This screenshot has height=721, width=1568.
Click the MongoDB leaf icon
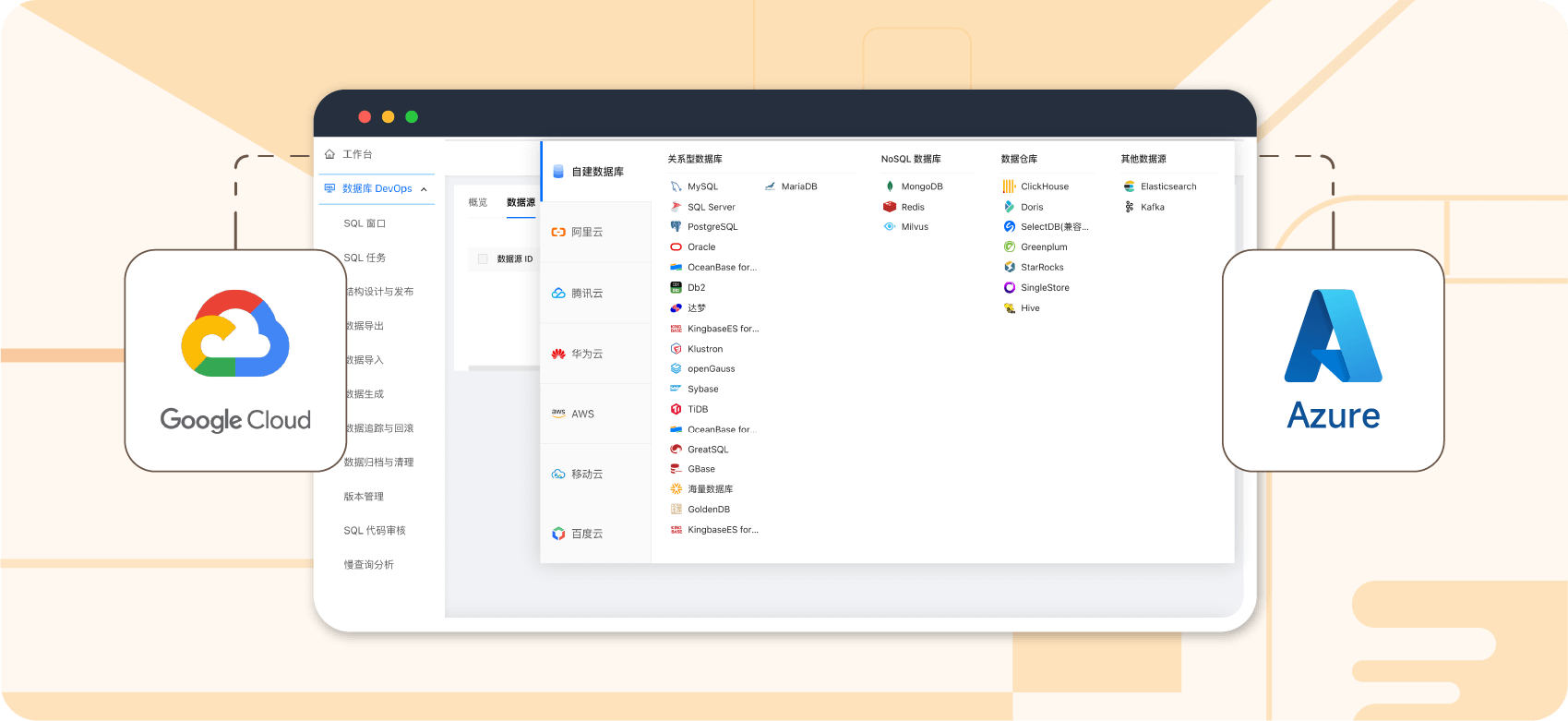point(890,186)
